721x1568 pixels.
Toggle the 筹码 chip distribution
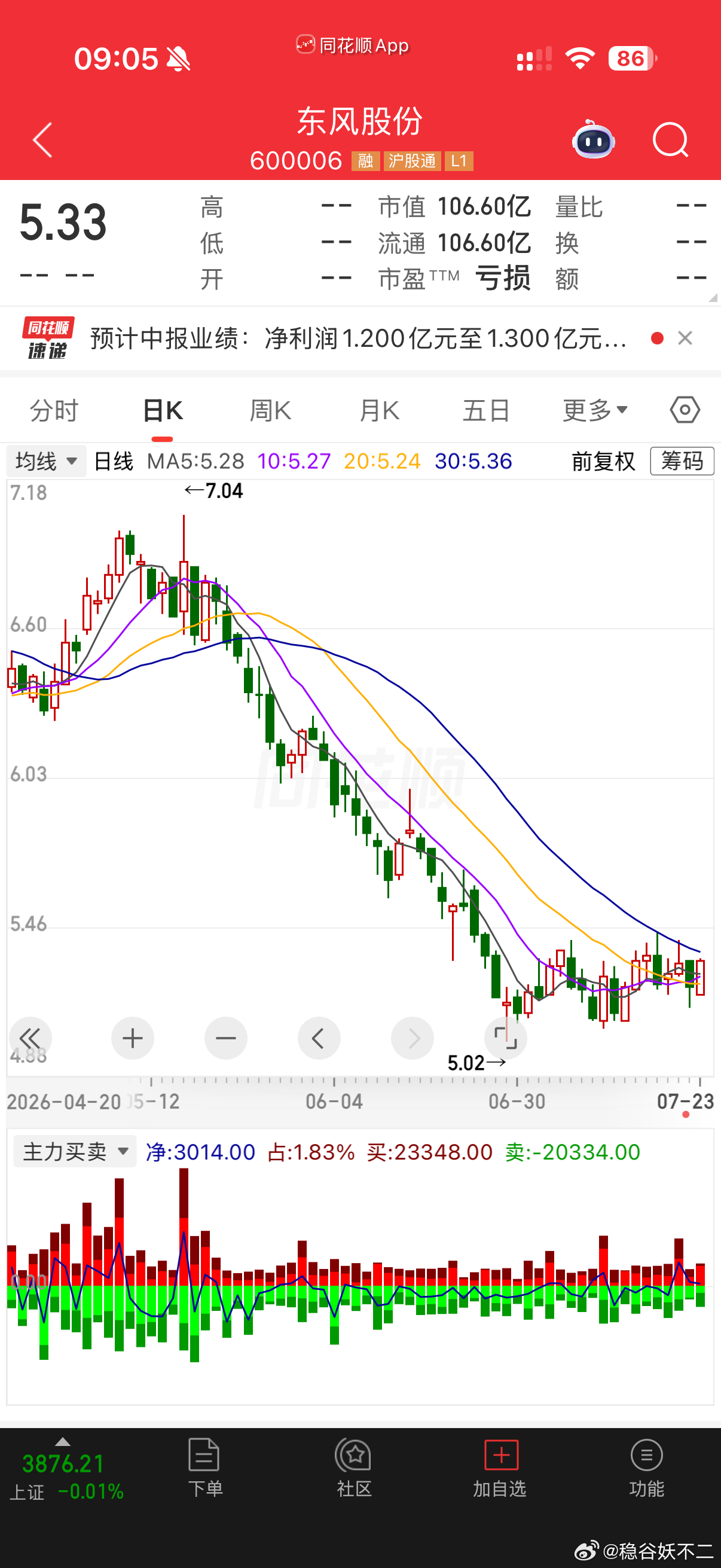pyautogui.click(x=682, y=461)
